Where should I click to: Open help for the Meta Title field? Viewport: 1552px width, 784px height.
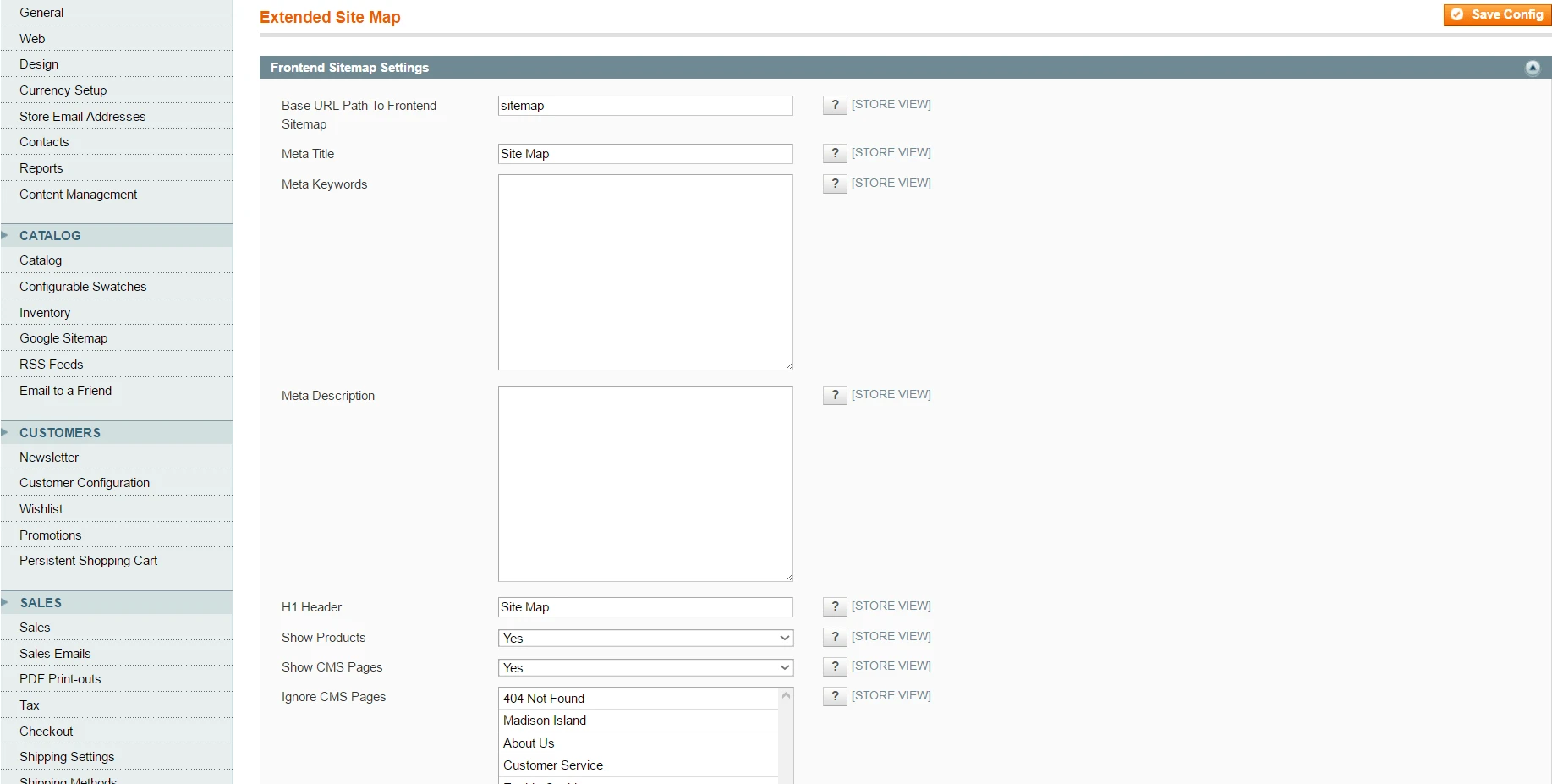(x=834, y=153)
